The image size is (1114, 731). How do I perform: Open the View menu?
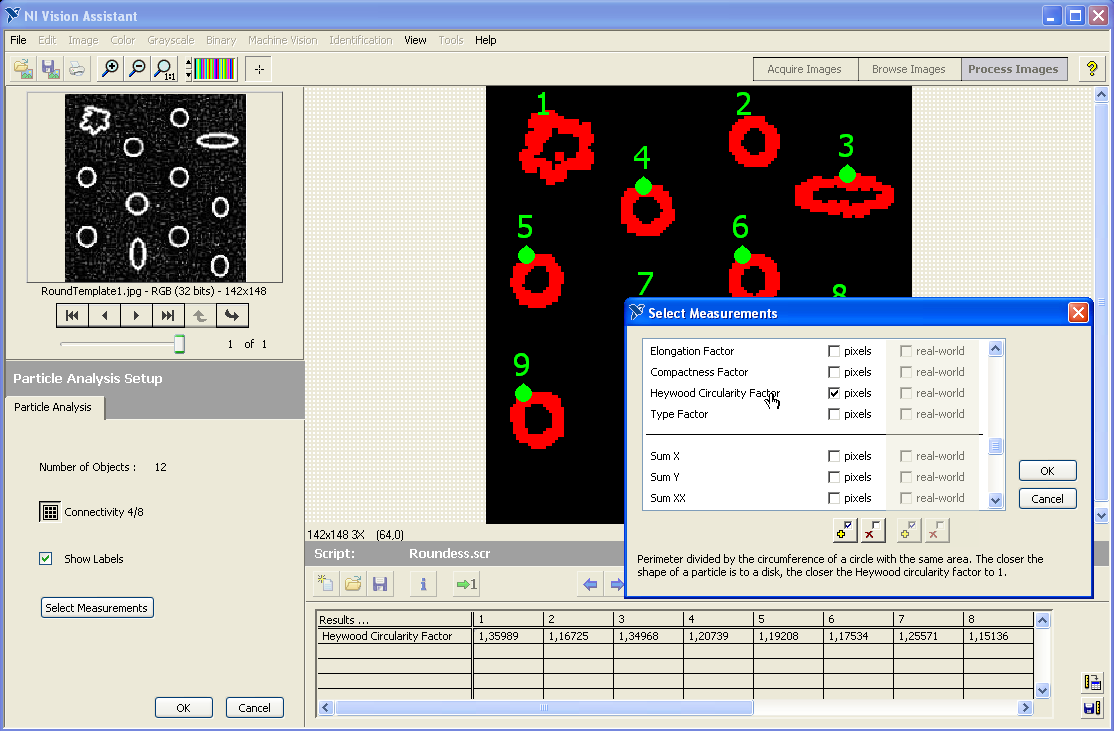pos(415,40)
